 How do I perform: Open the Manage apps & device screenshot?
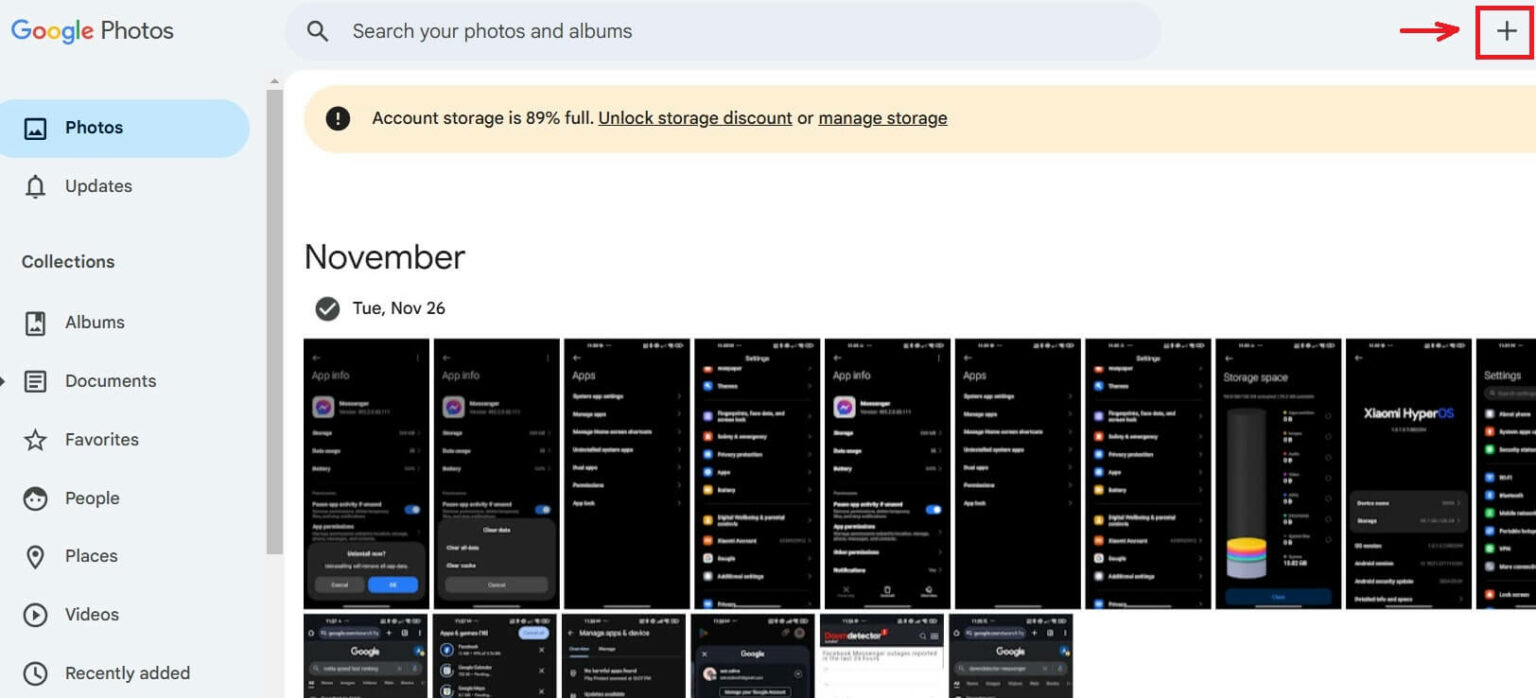tap(623, 656)
